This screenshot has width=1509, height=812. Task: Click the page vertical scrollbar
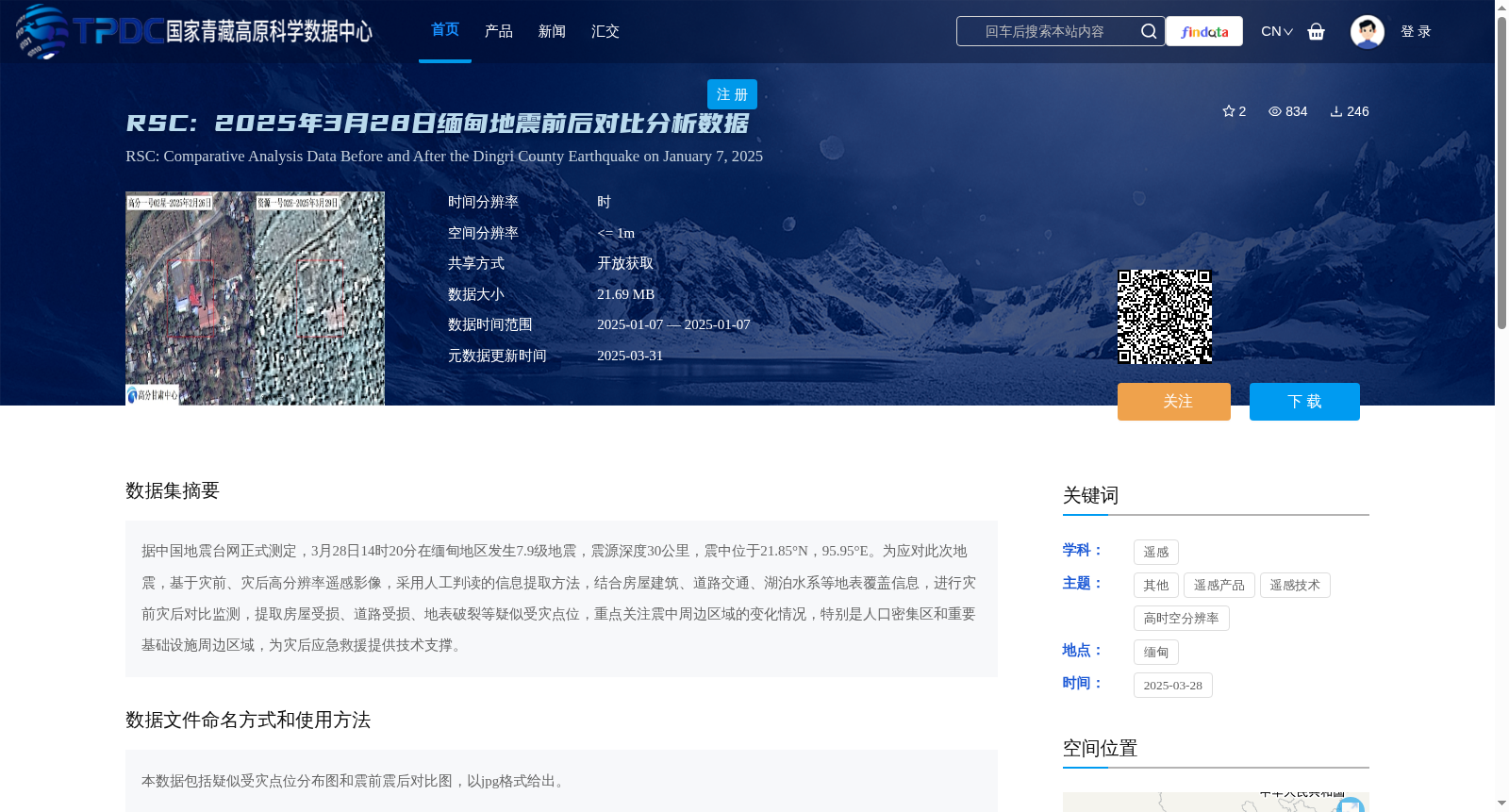1501,172
